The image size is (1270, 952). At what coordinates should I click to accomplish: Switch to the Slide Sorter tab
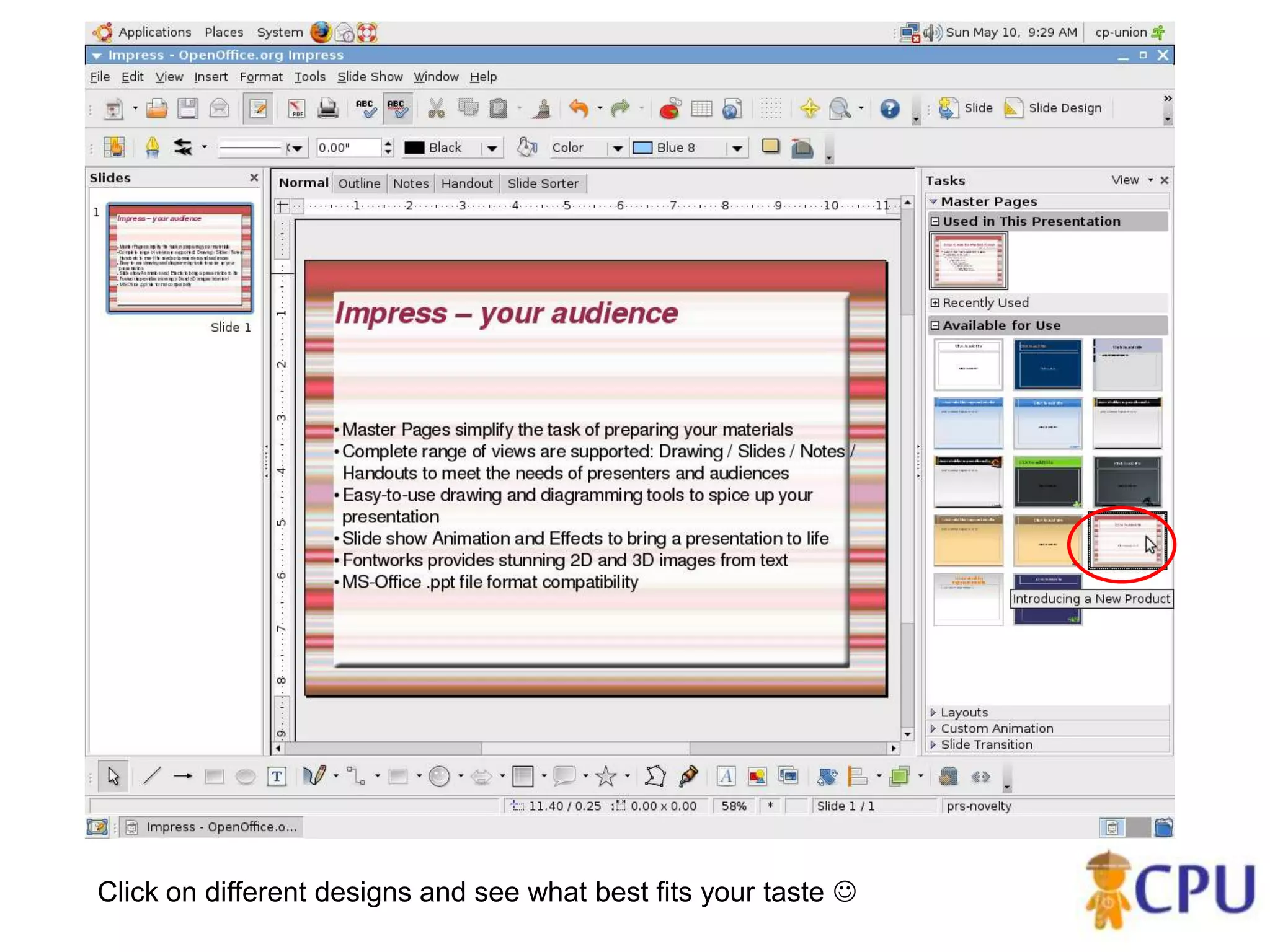coord(543,183)
